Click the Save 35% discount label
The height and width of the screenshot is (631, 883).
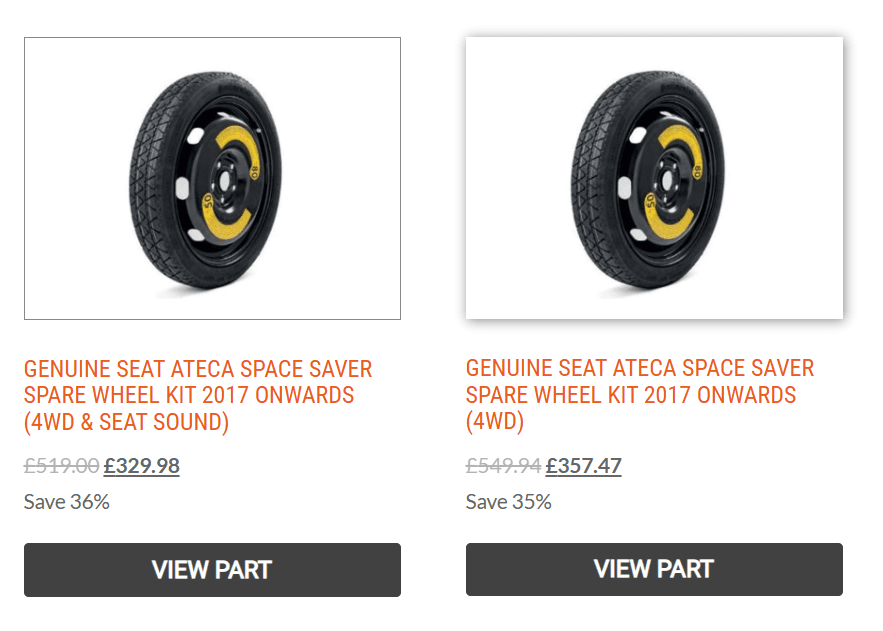pyautogui.click(x=509, y=502)
